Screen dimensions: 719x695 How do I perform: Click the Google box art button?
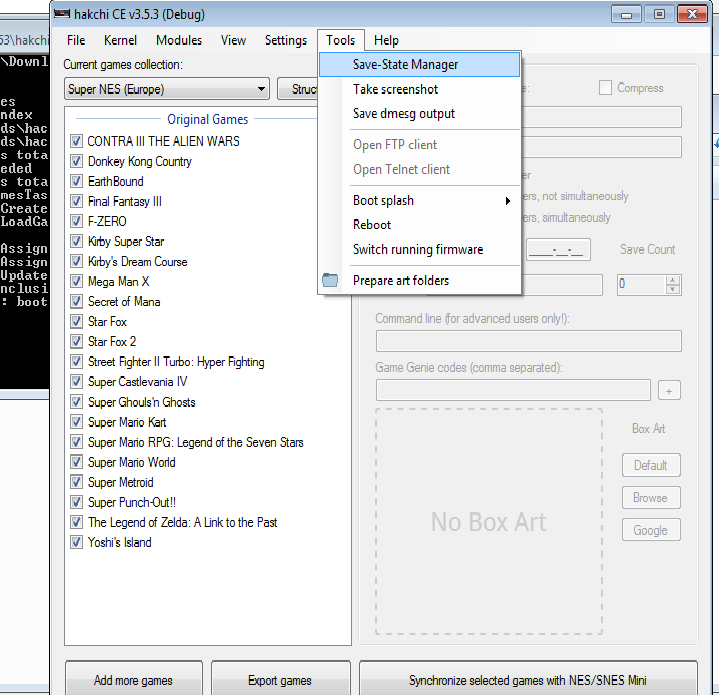click(651, 530)
